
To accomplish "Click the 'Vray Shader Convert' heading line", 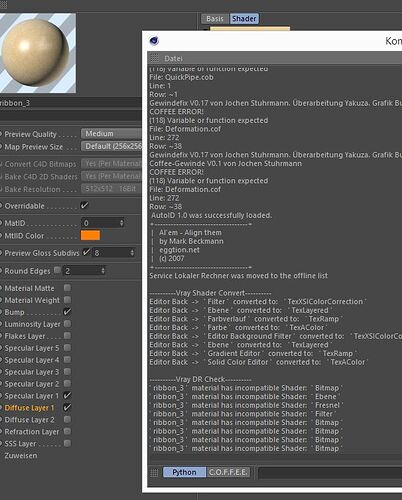I will (x=210, y=293).
